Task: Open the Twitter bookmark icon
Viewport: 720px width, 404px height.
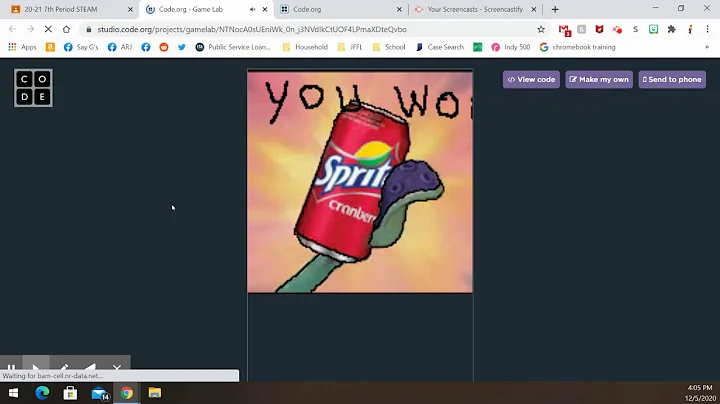Action: click(182, 47)
